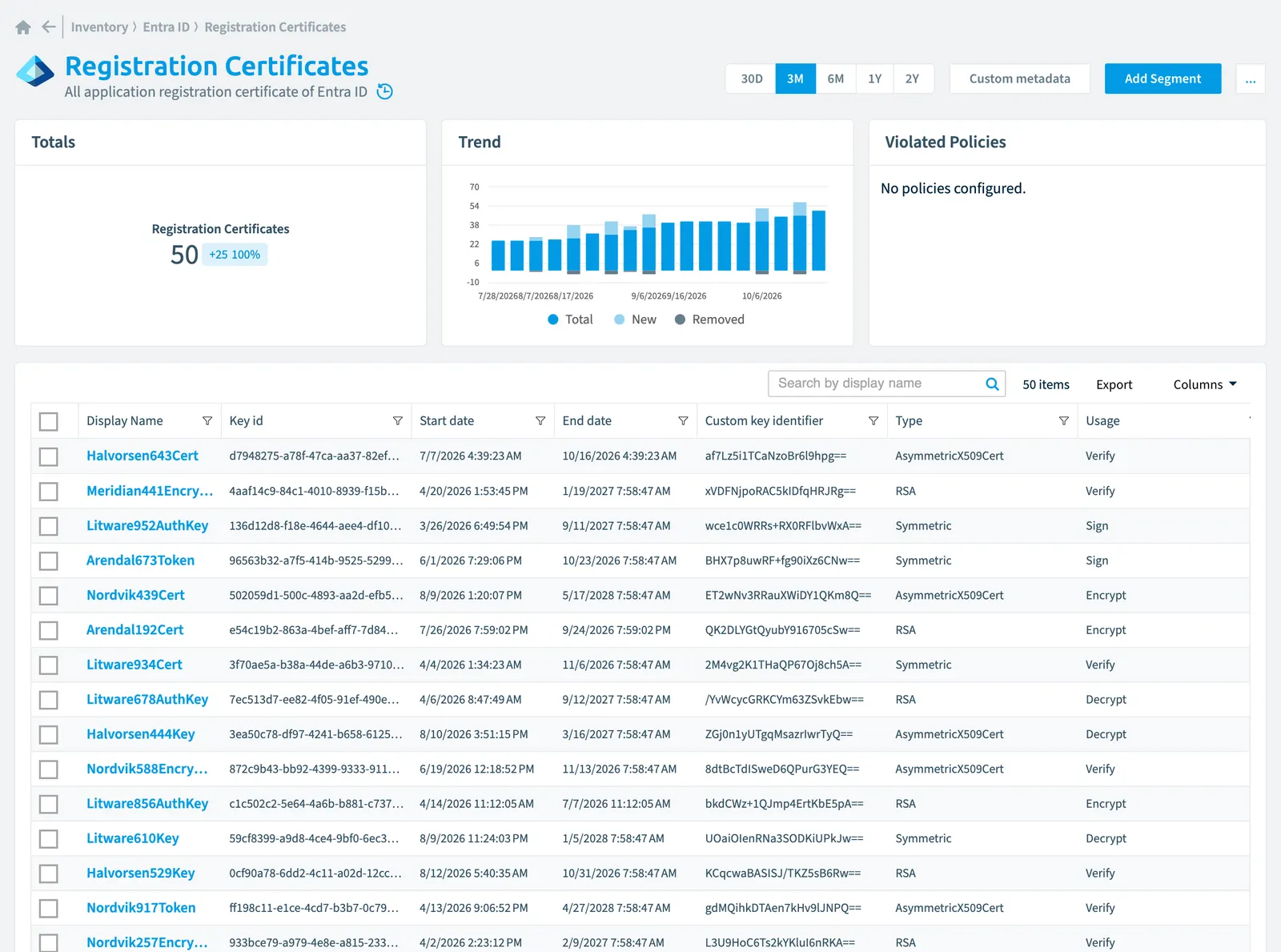This screenshot has width=1281, height=952.
Task: Open the Nordvik439Cert certificate link
Action: [135, 595]
